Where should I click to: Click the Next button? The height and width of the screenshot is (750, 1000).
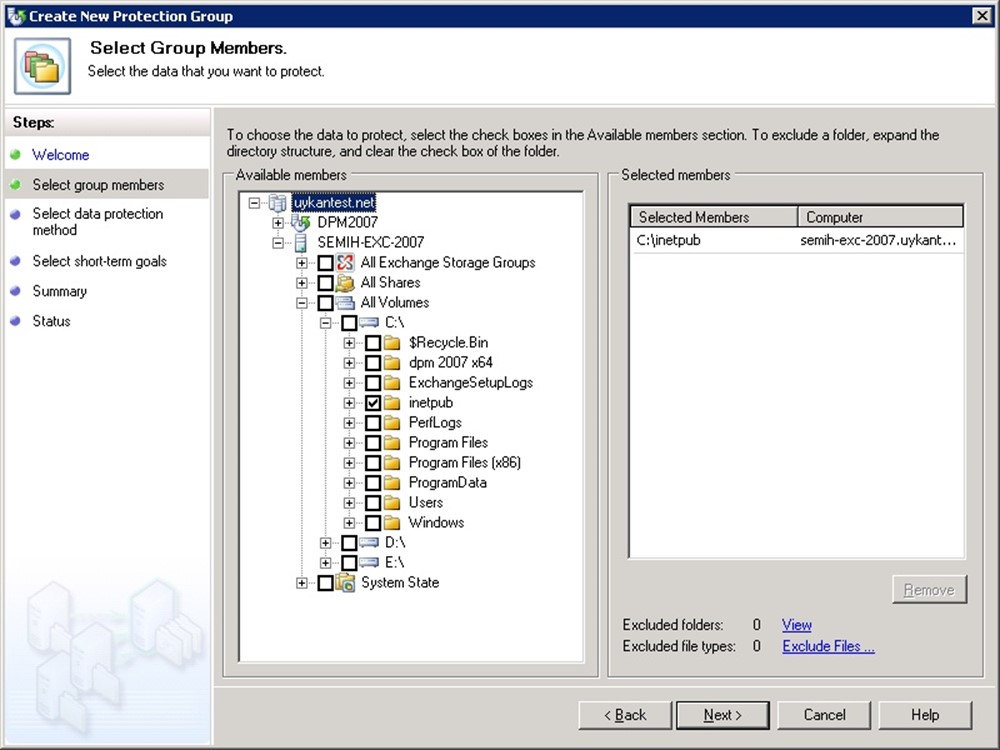722,715
